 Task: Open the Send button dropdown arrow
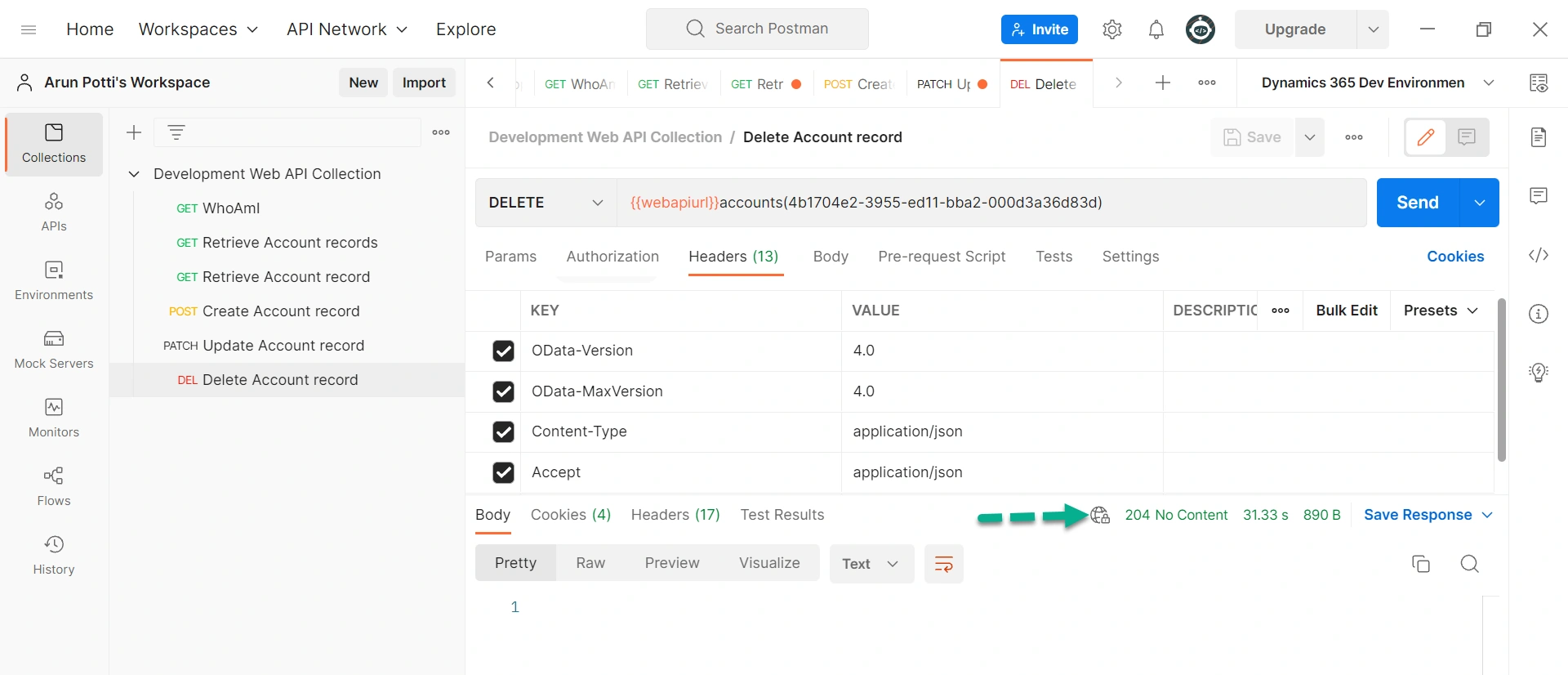click(x=1479, y=203)
